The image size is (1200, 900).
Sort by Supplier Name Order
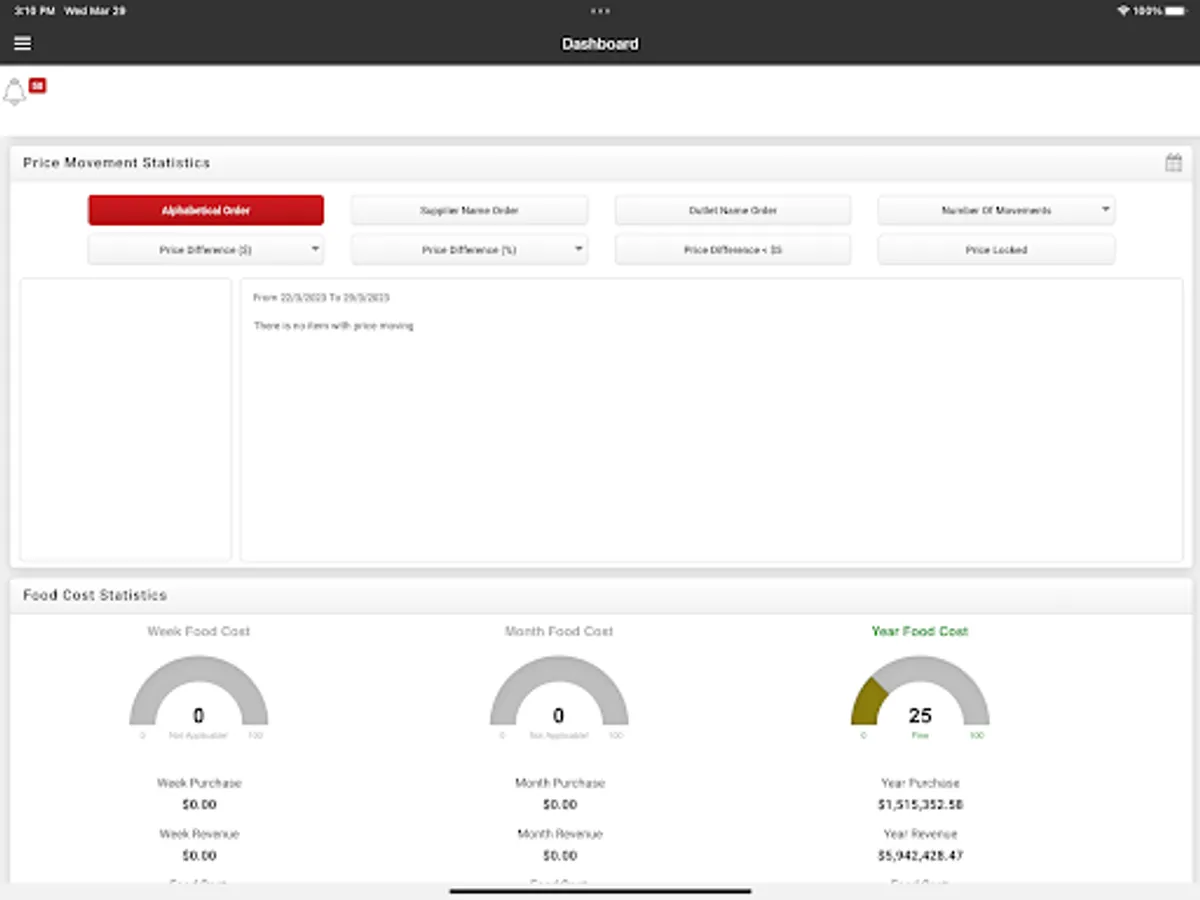coord(469,211)
